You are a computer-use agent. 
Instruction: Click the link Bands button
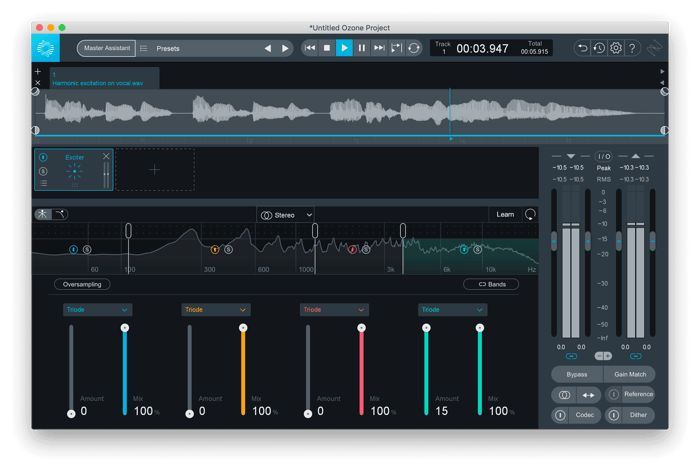[491, 284]
